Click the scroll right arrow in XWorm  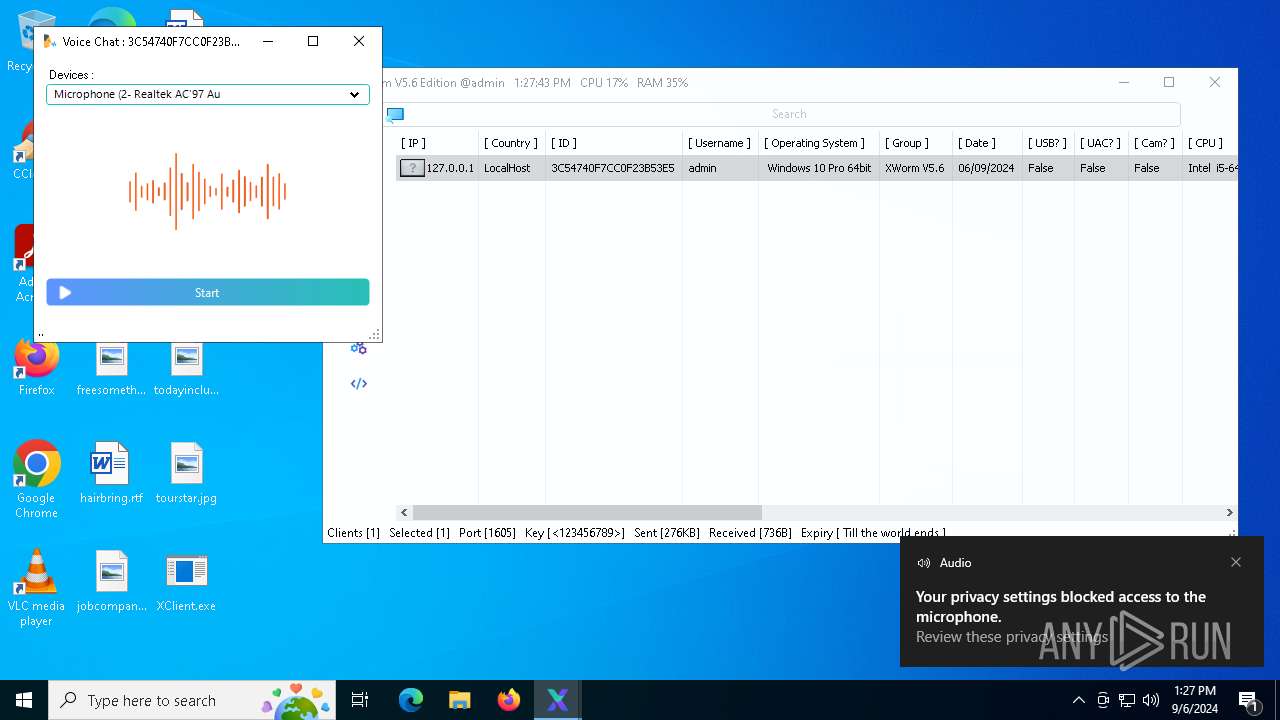[1229, 512]
